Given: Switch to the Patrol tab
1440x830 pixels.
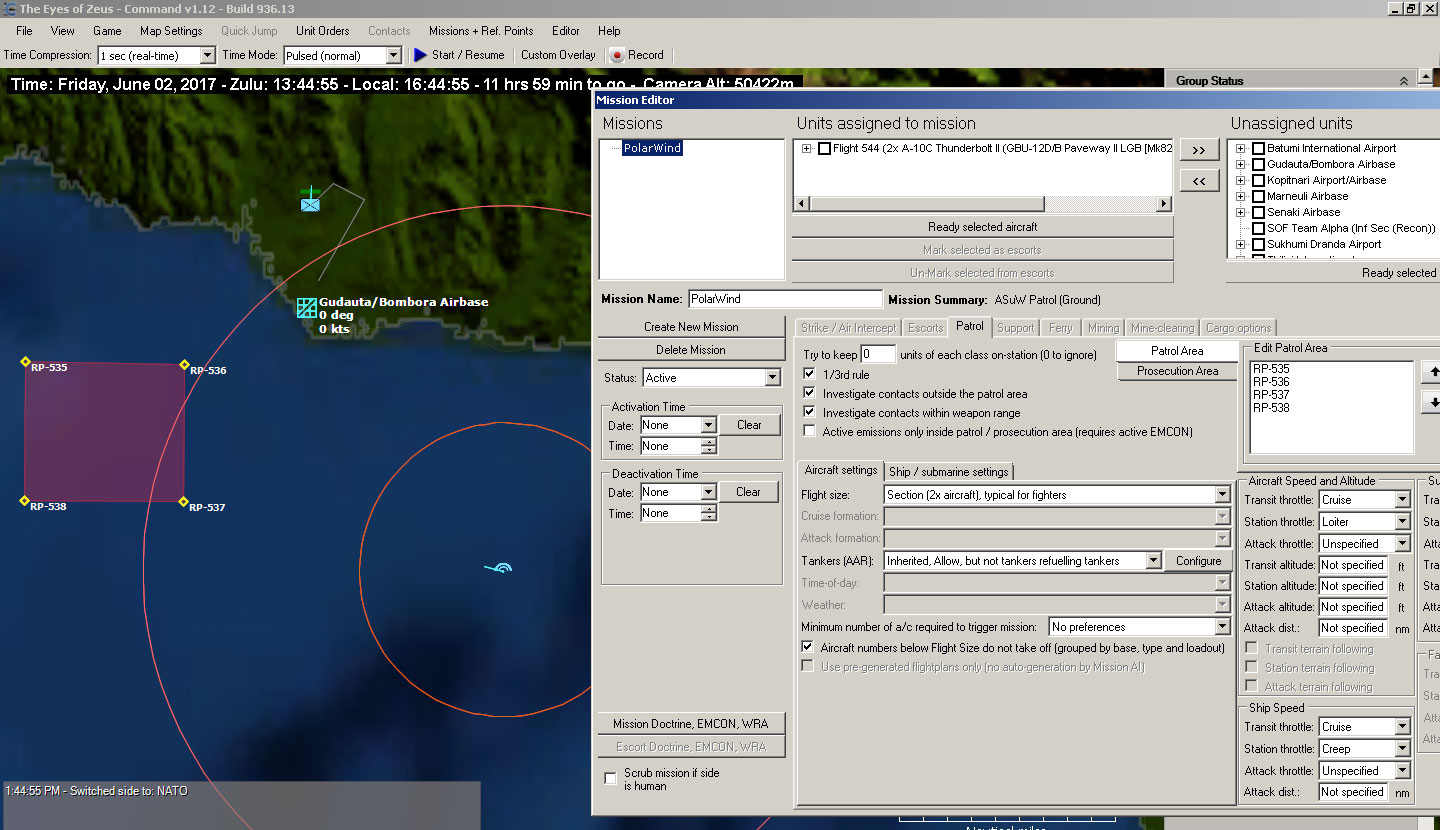Looking at the screenshot, I should click(x=970, y=326).
